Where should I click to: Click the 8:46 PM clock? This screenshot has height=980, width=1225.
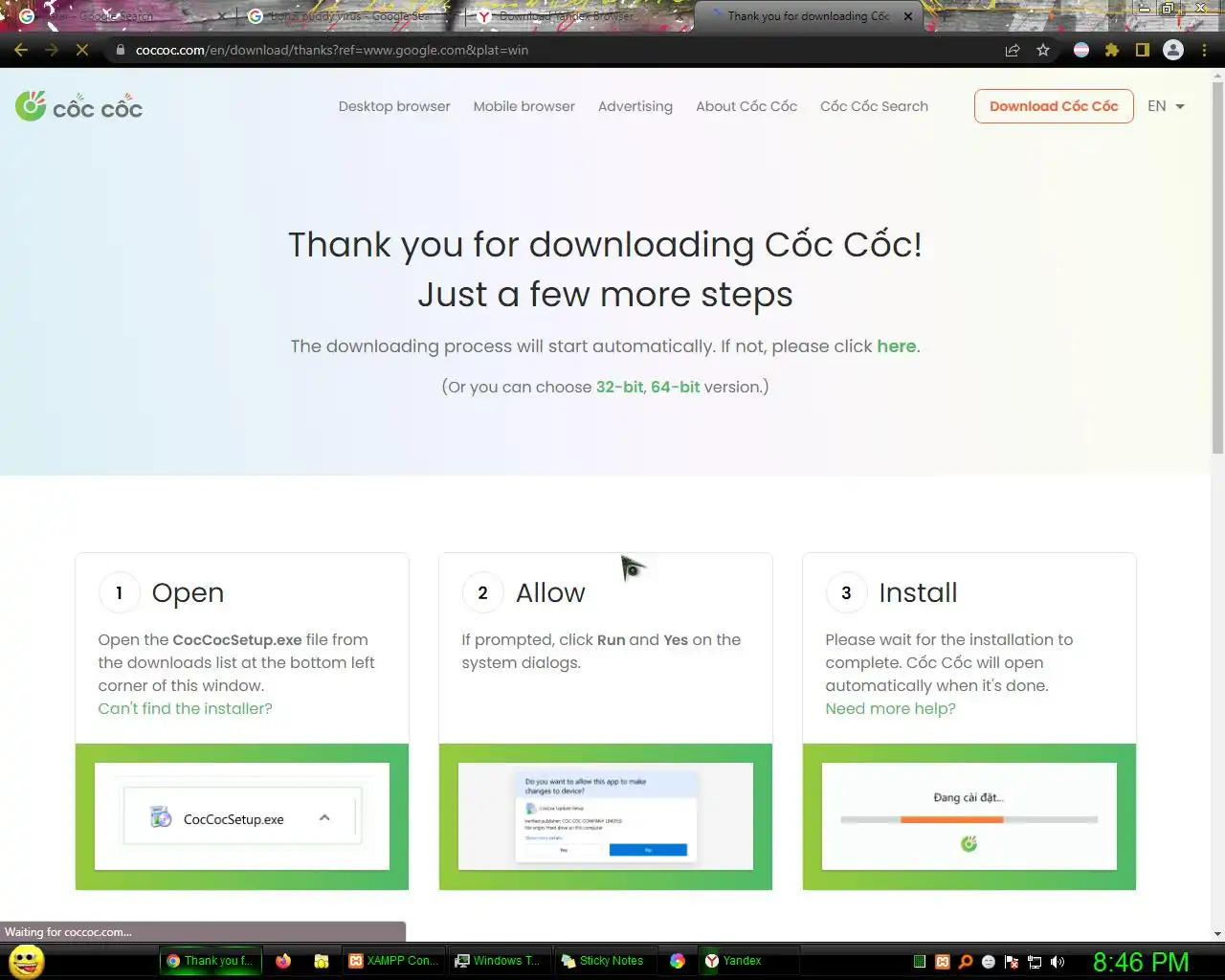1141,962
